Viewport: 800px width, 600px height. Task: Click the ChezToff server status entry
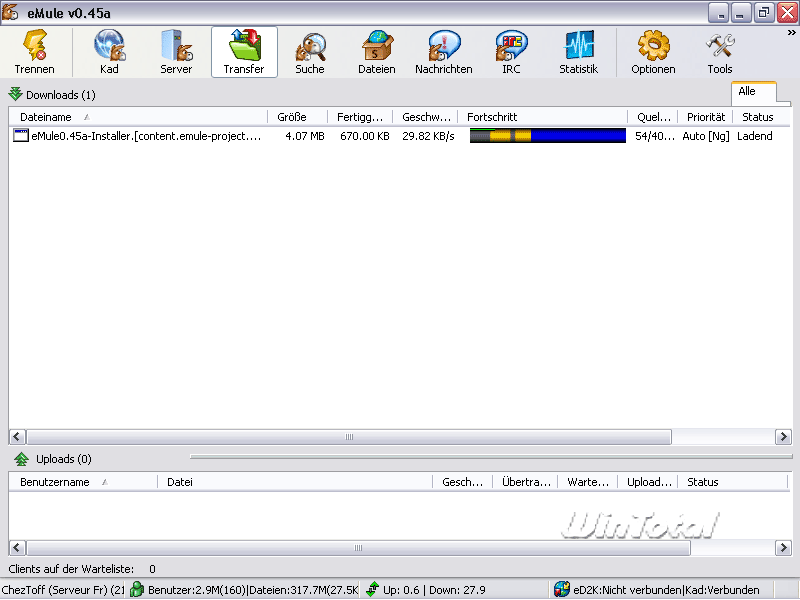point(63,590)
